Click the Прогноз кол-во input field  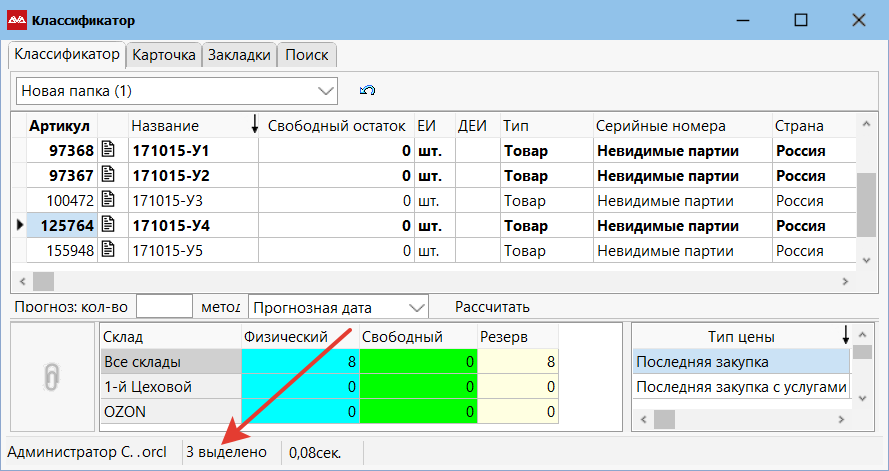pyautogui.click(x=163, y=307)
